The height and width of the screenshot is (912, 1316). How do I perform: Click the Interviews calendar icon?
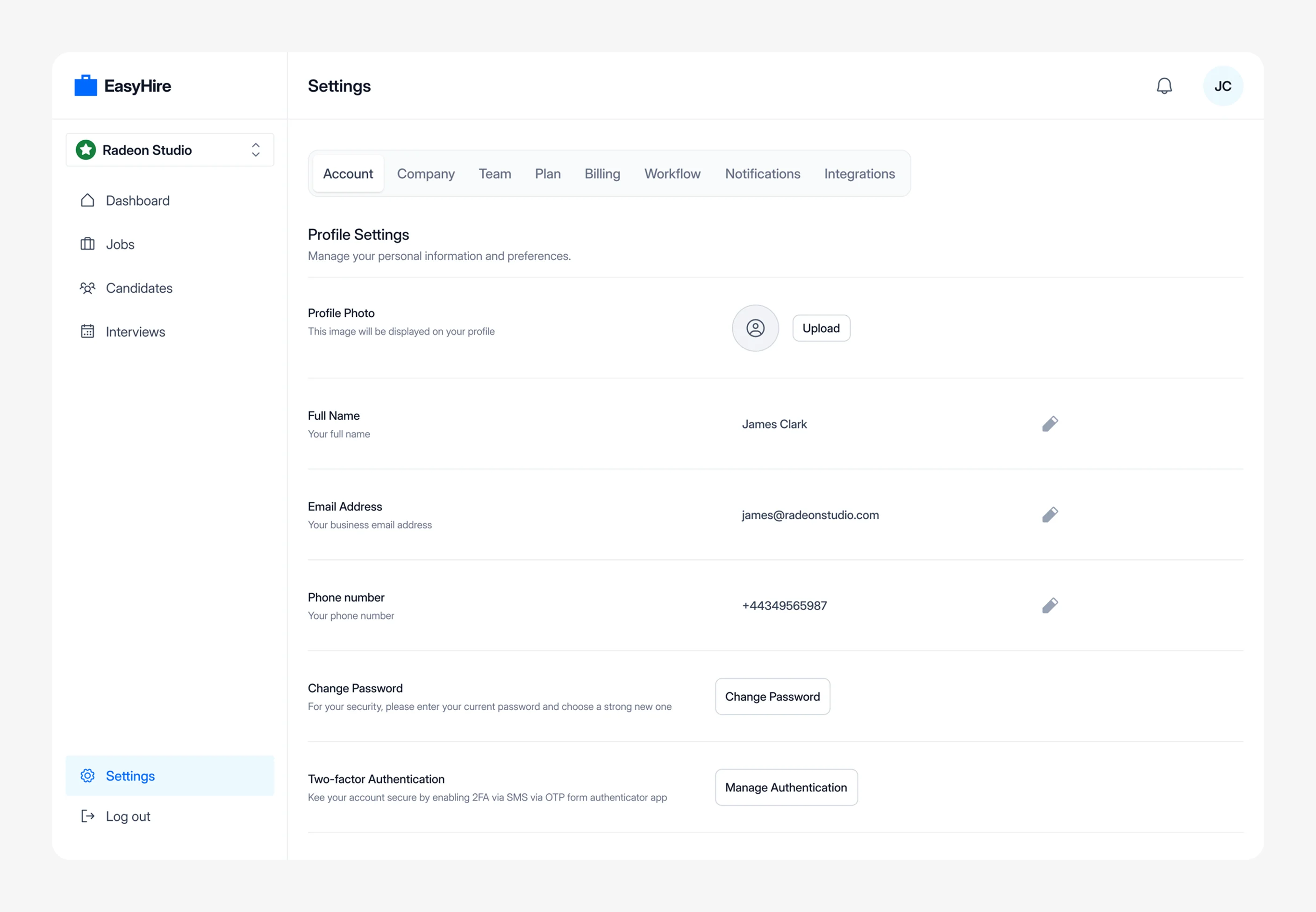click(87, 331)
